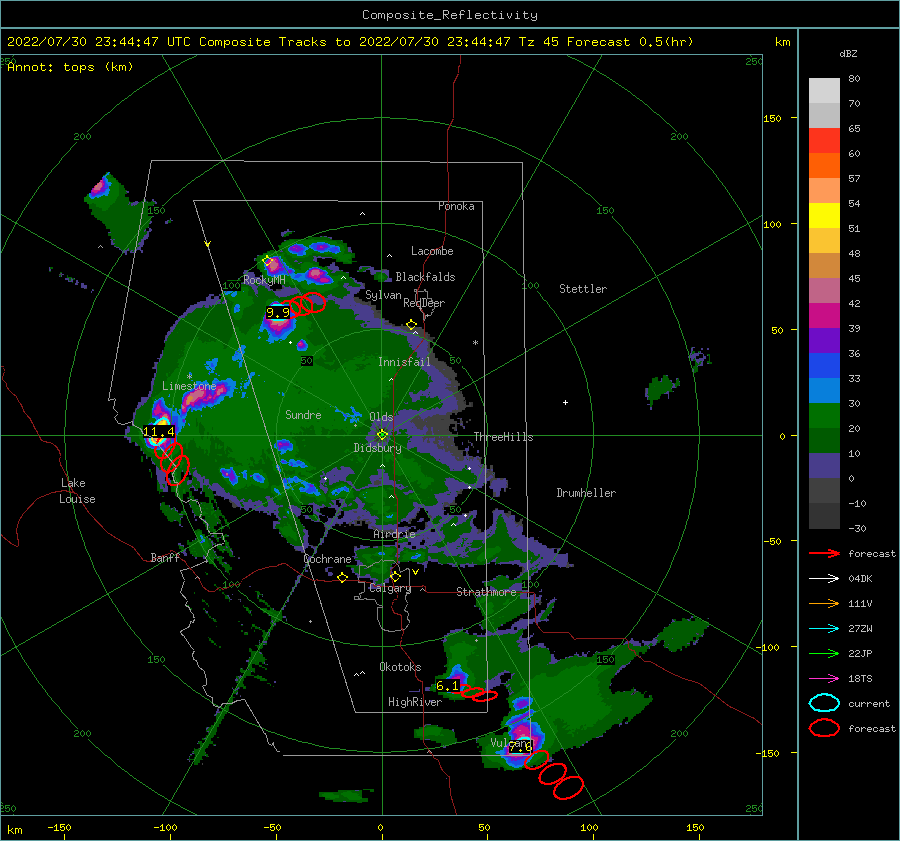Click the Airdrie city label
900x841 pixels.
click(x=394, y=534)
